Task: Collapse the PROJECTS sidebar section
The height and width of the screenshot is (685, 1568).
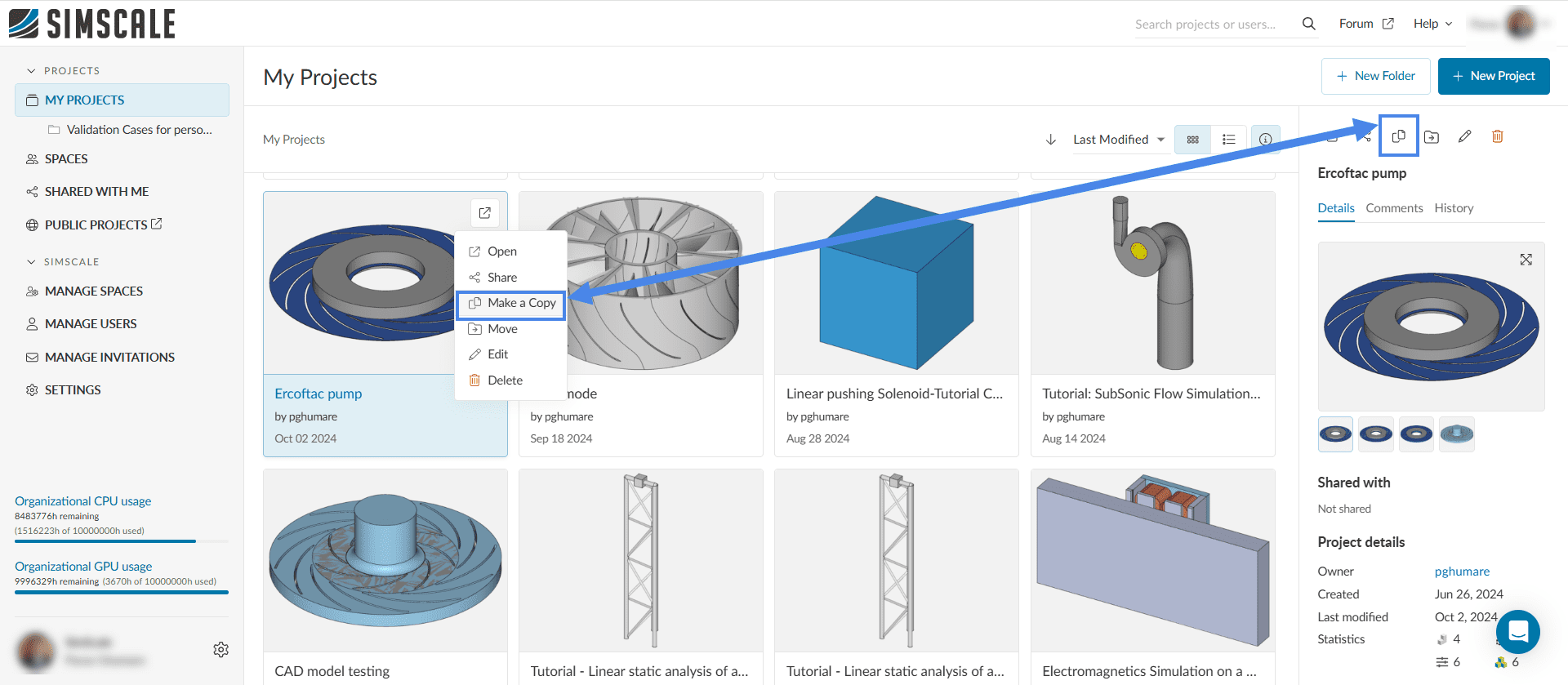Action: [x=31, y=71]
